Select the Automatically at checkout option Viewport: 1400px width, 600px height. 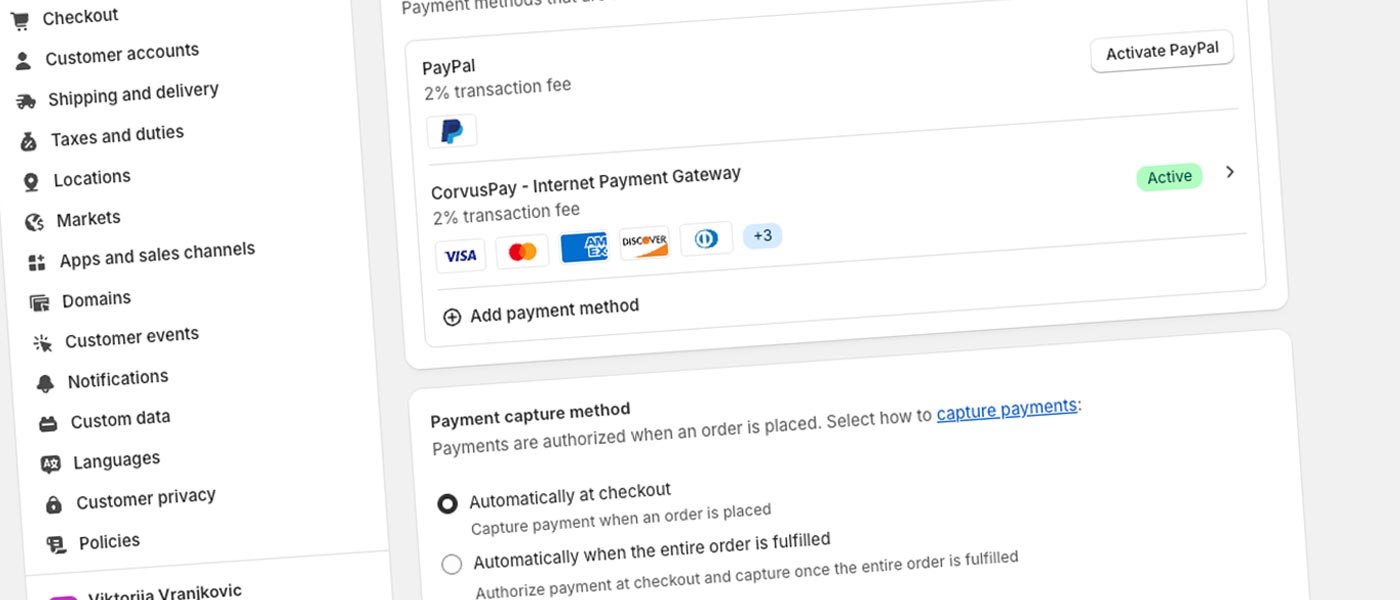(447, 504)
